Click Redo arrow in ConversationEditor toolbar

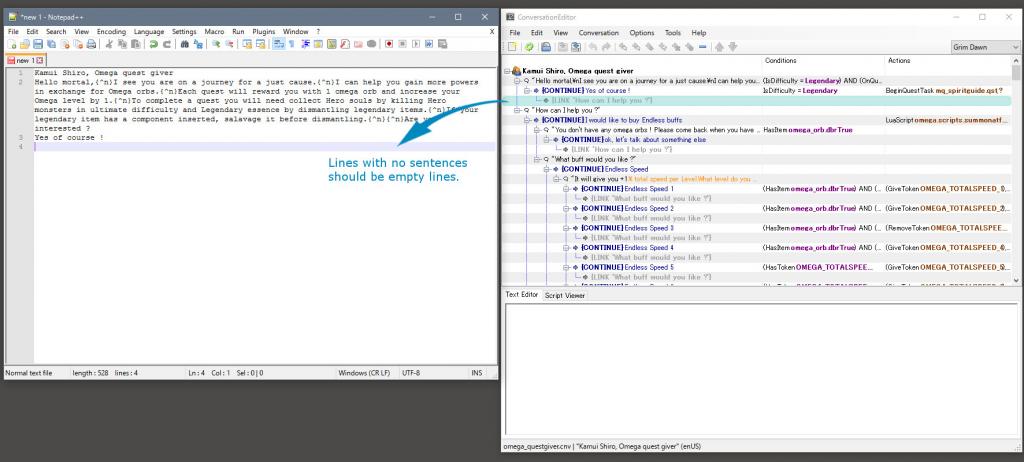[606, 46]
